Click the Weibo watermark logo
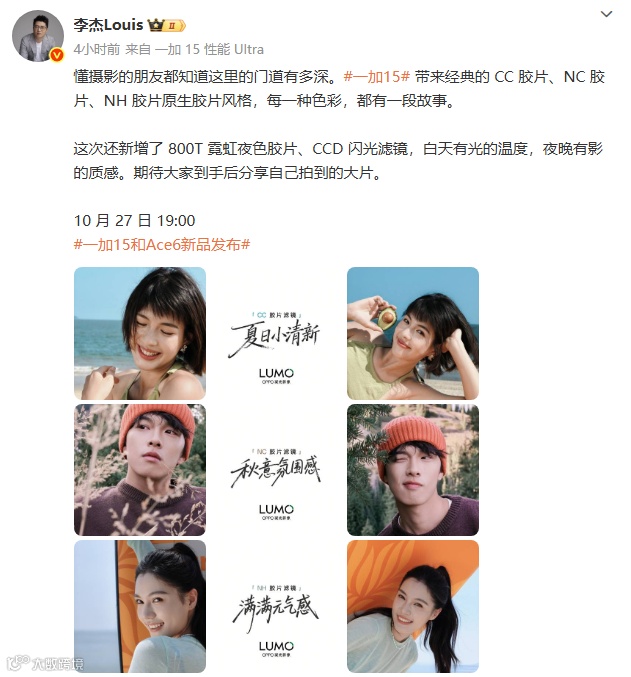 pos(45,663)
